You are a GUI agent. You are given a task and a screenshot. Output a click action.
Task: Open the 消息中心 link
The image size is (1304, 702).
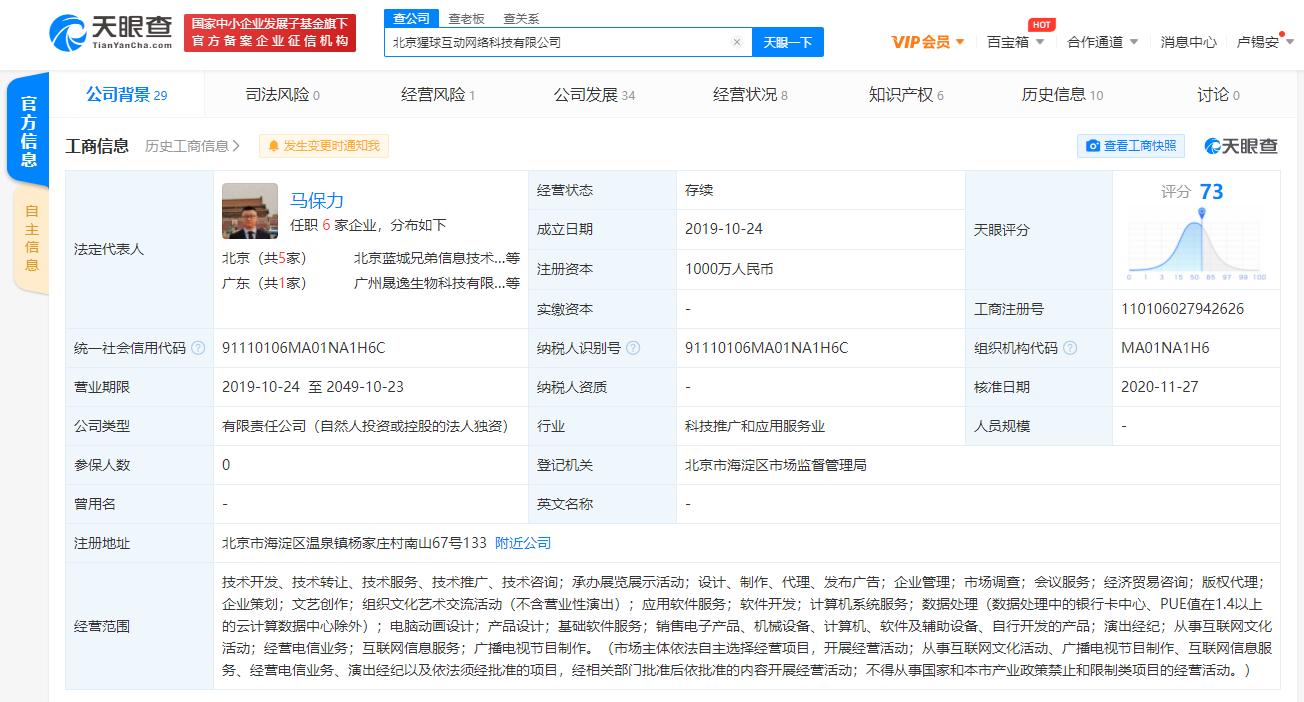tap(1189, 42)
